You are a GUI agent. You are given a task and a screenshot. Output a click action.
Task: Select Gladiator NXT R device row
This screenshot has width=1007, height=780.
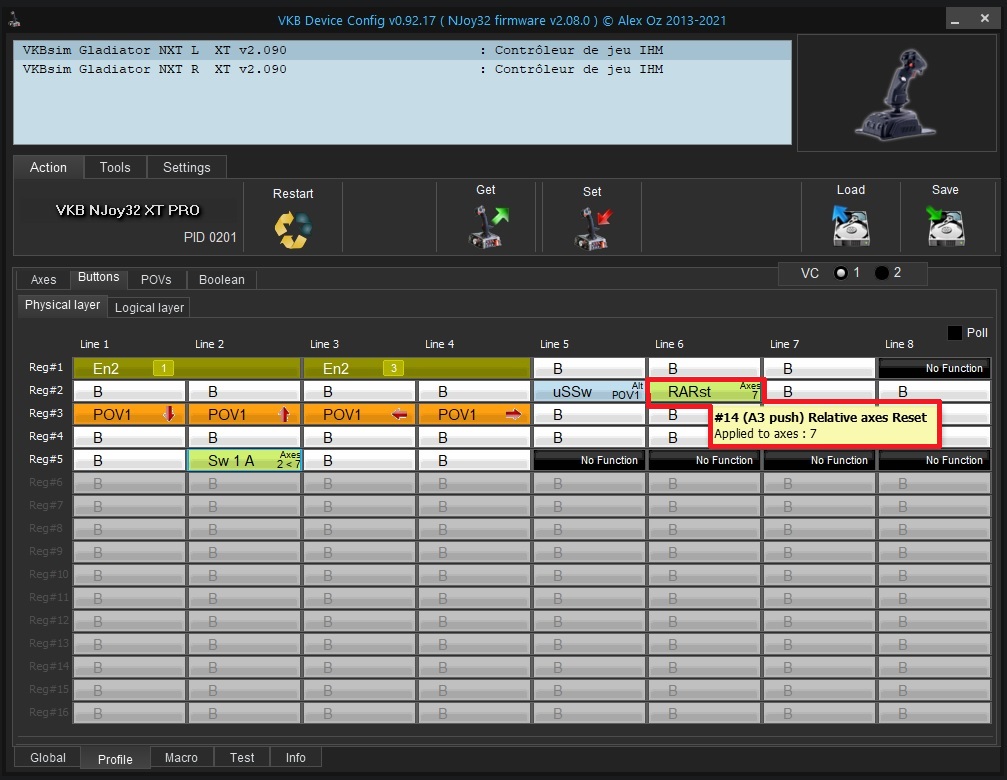coord(402,69)
